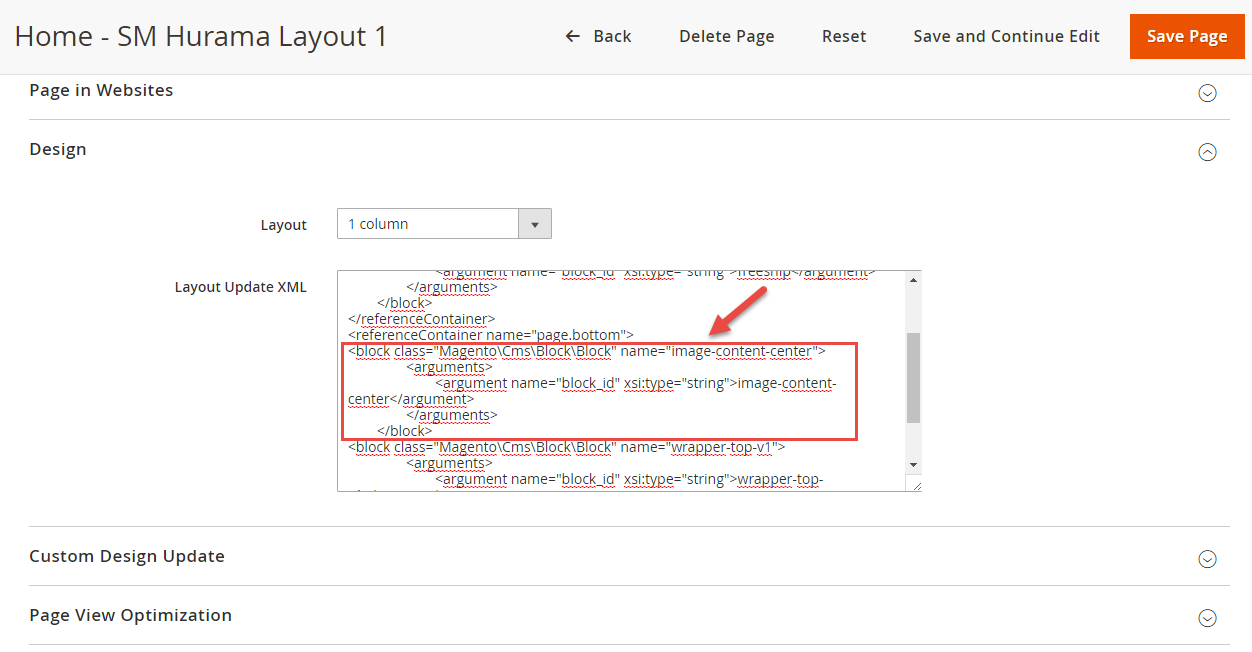Viewport: 1252px width, 652px height.
Task: Click the Layout Update XML label
Action: click(x=241, y=287)
